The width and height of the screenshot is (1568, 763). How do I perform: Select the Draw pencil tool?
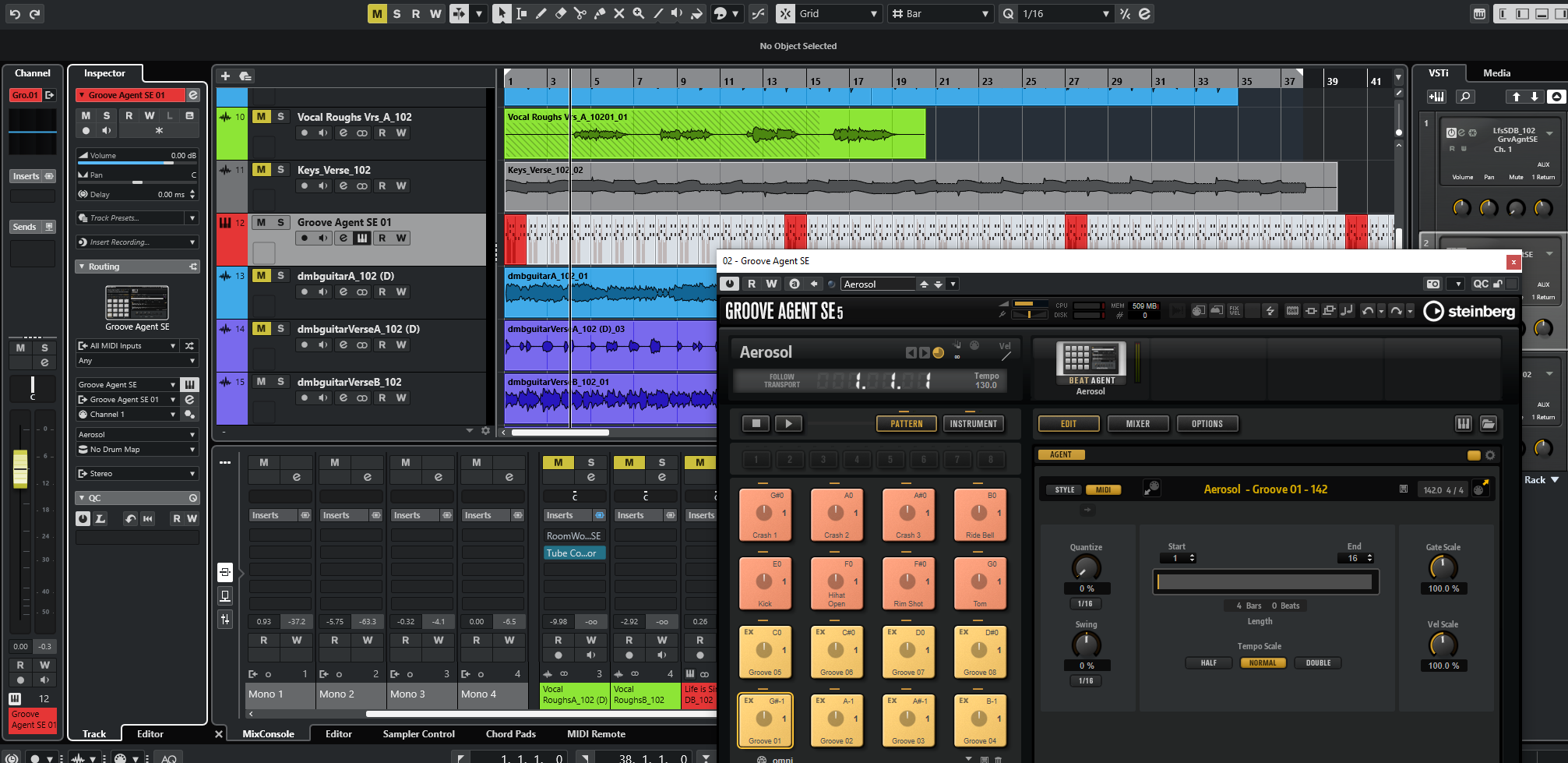click(x=541, y=13)
